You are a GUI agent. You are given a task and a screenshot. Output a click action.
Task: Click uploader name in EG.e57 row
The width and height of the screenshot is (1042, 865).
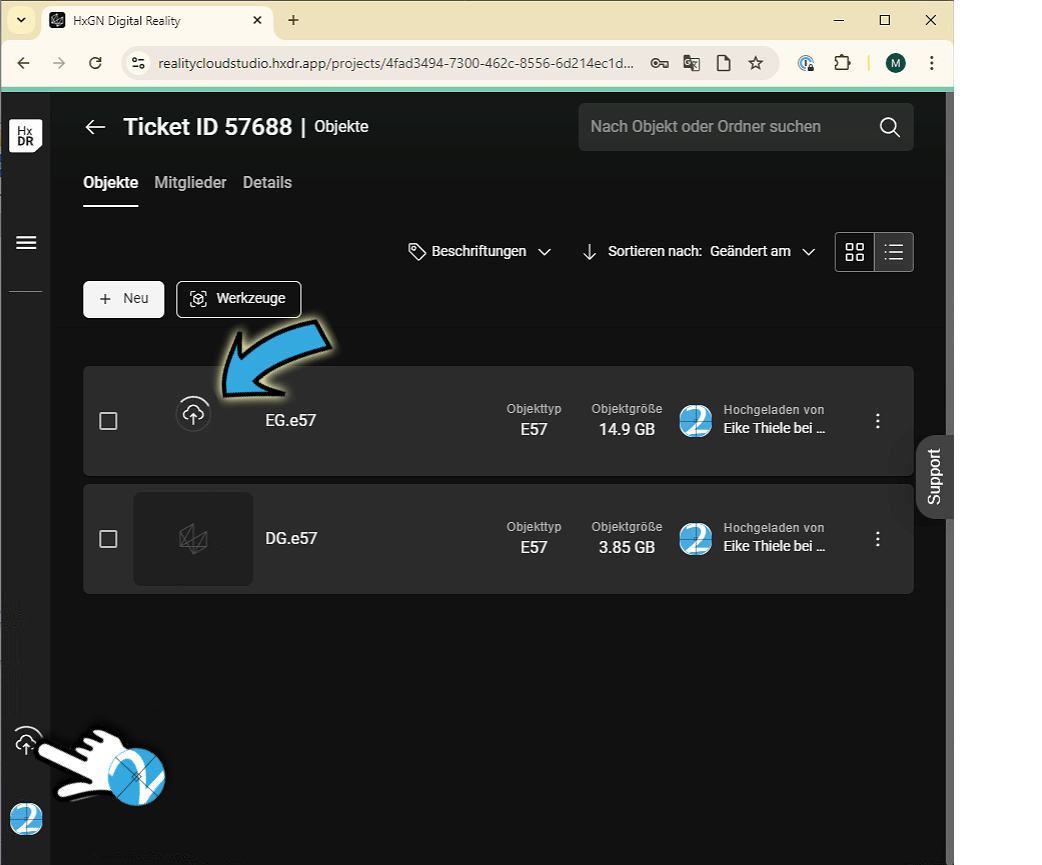tap(774, 429)
